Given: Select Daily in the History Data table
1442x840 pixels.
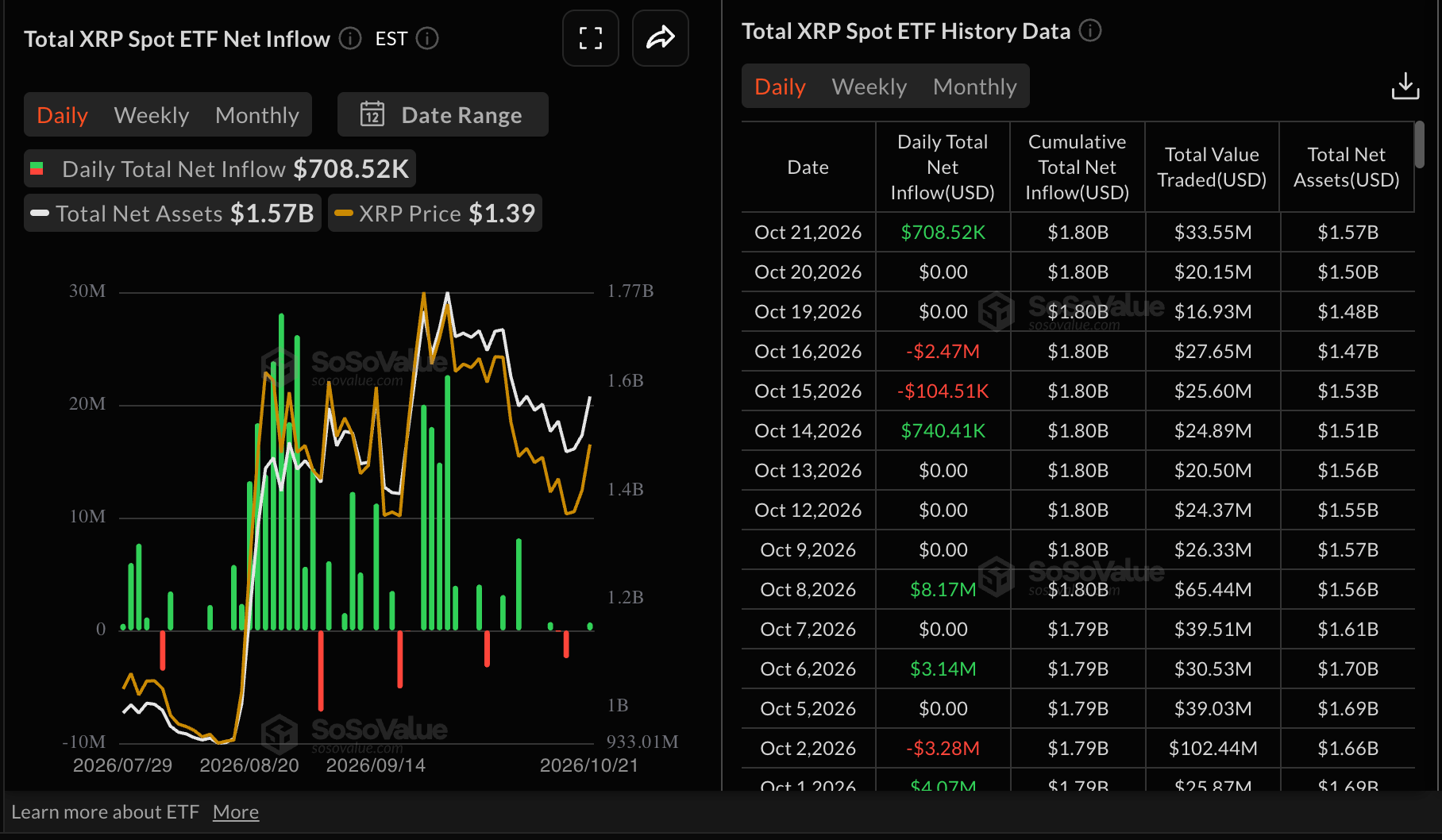Looking at the screenshot, I should pos(780,87).
